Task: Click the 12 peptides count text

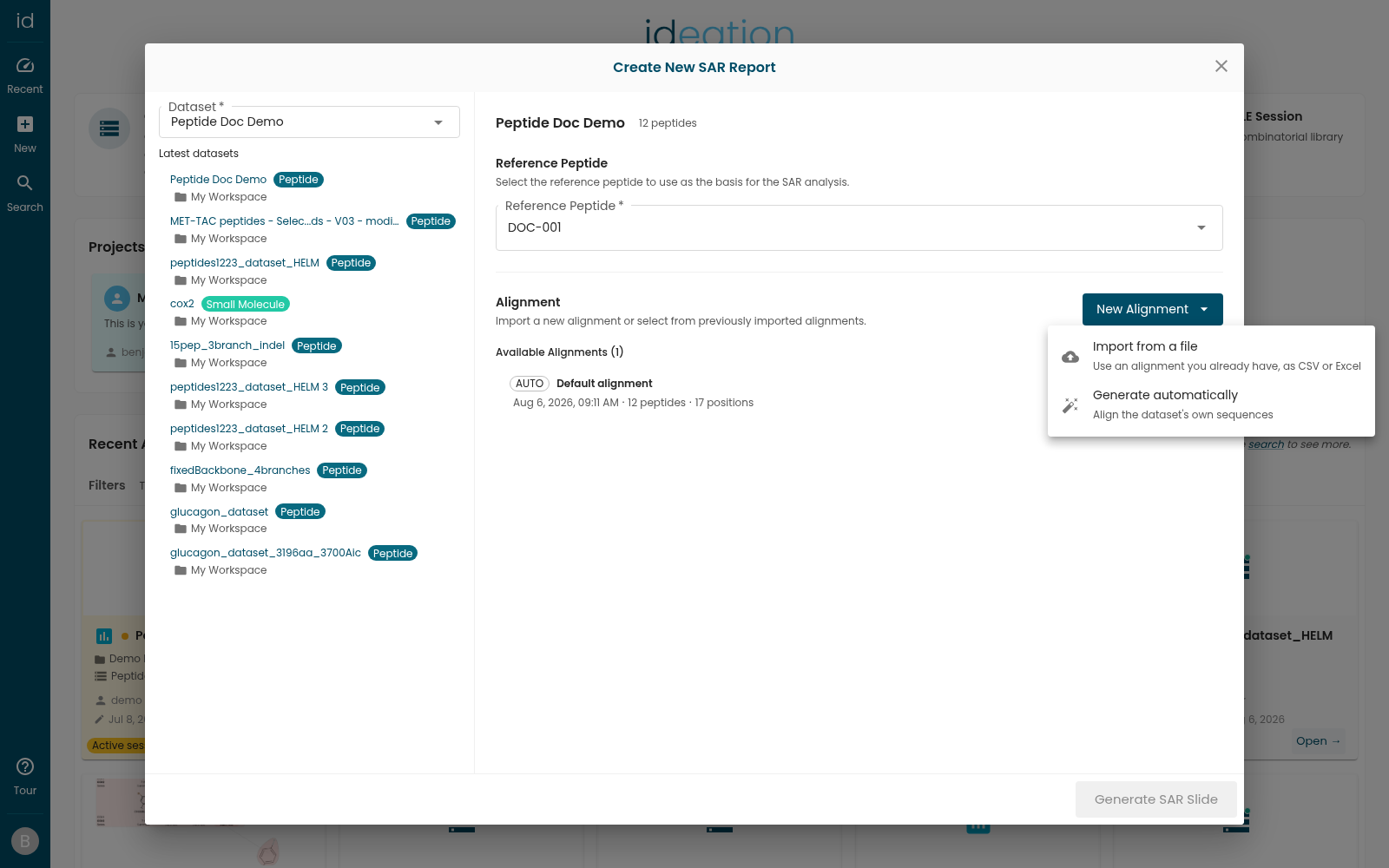Action: [x=668, y=123]
